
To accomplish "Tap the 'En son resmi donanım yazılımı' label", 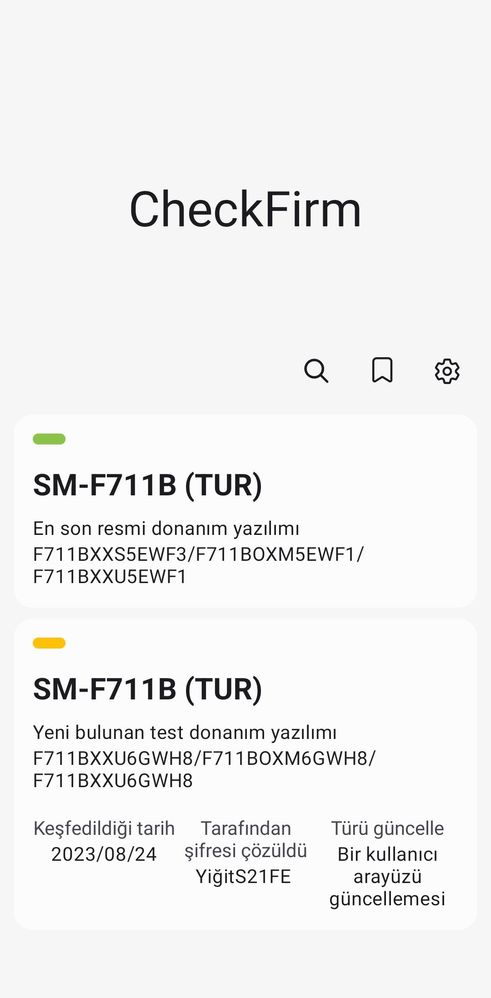I will pos(166,528).
